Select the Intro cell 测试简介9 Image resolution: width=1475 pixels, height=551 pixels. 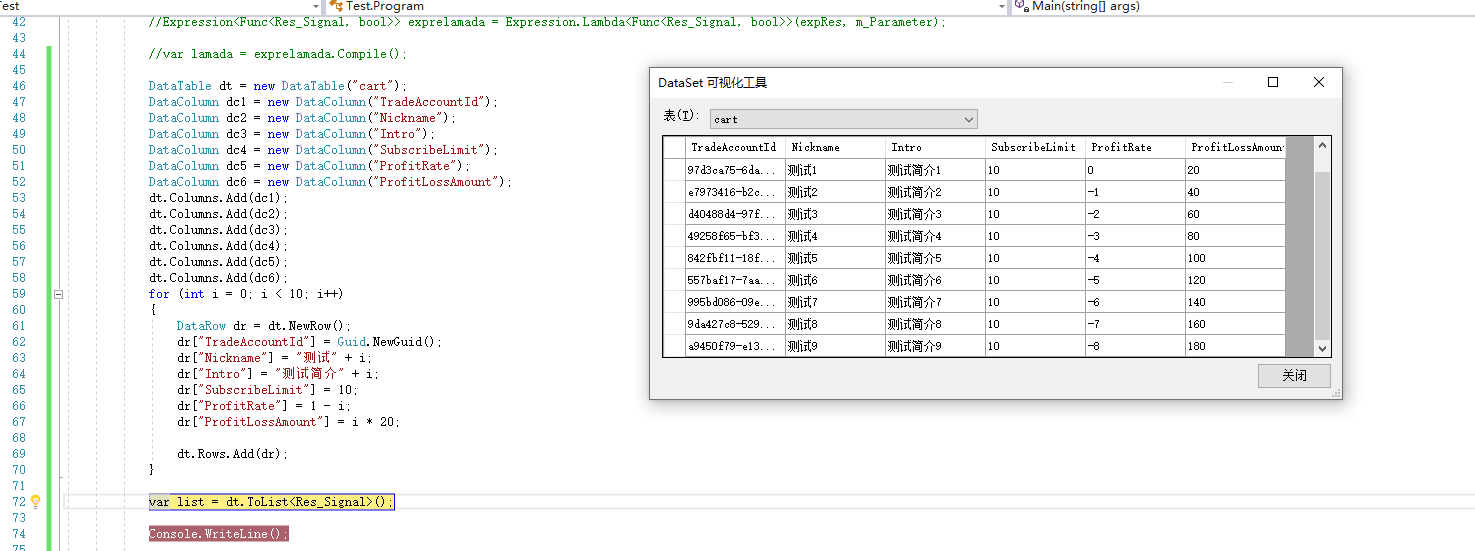click(935, 346)
